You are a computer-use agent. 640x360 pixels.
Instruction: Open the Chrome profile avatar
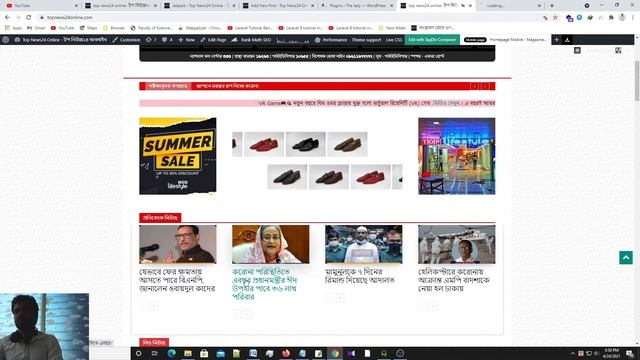click(x=622, y=18)
